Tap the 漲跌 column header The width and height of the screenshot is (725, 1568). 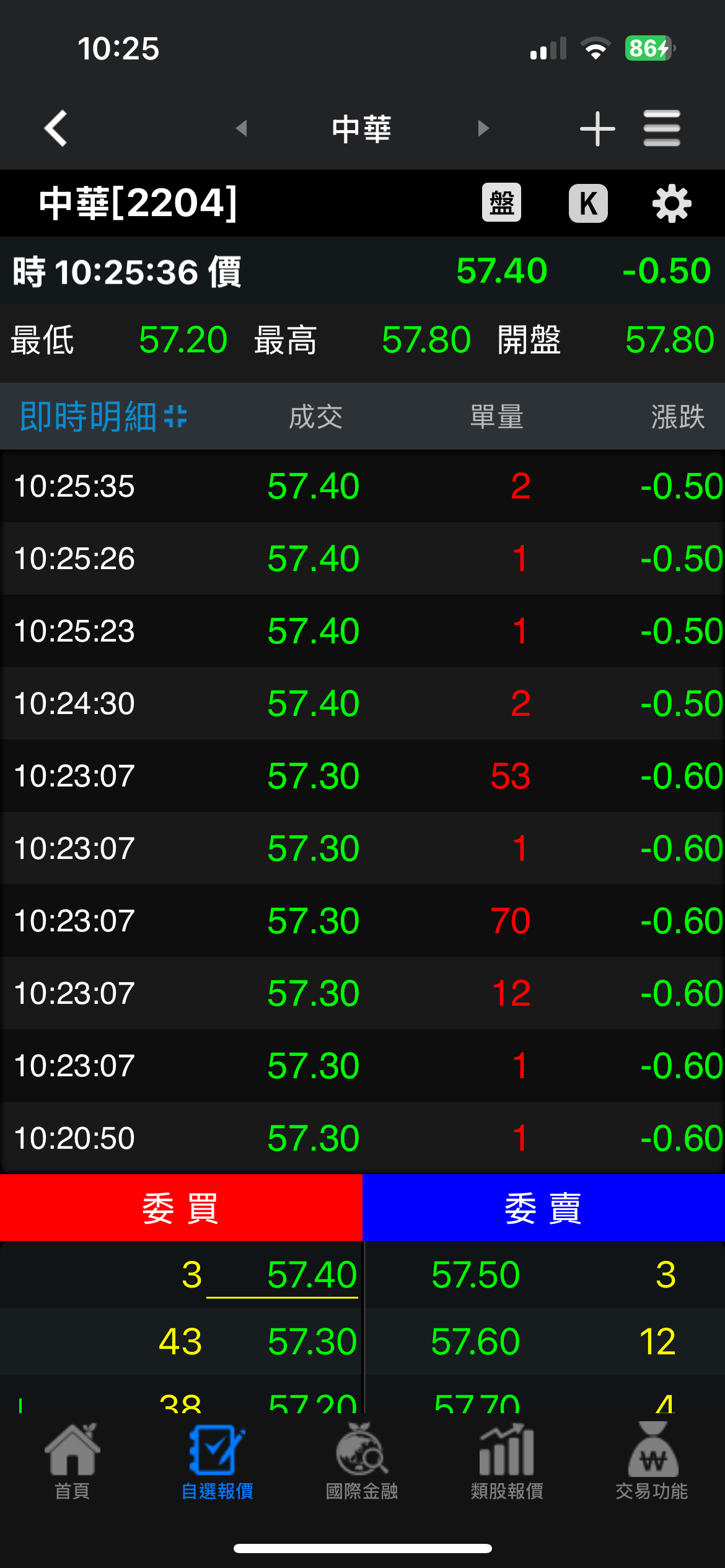(x=678, y=417)
